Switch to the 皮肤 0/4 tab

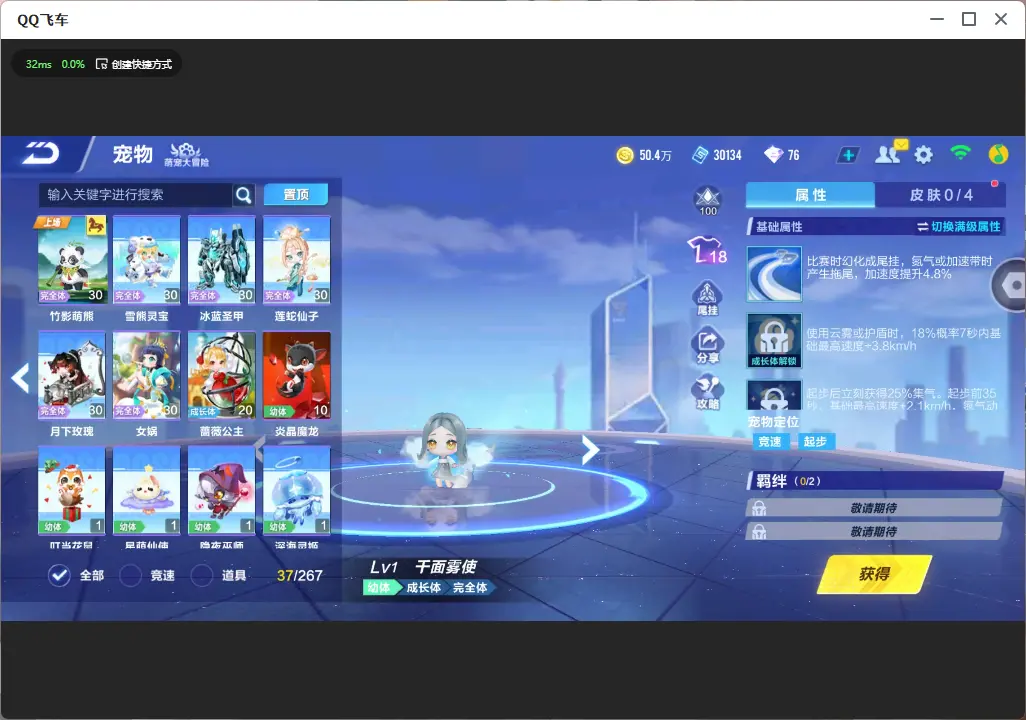coord(940,195)
